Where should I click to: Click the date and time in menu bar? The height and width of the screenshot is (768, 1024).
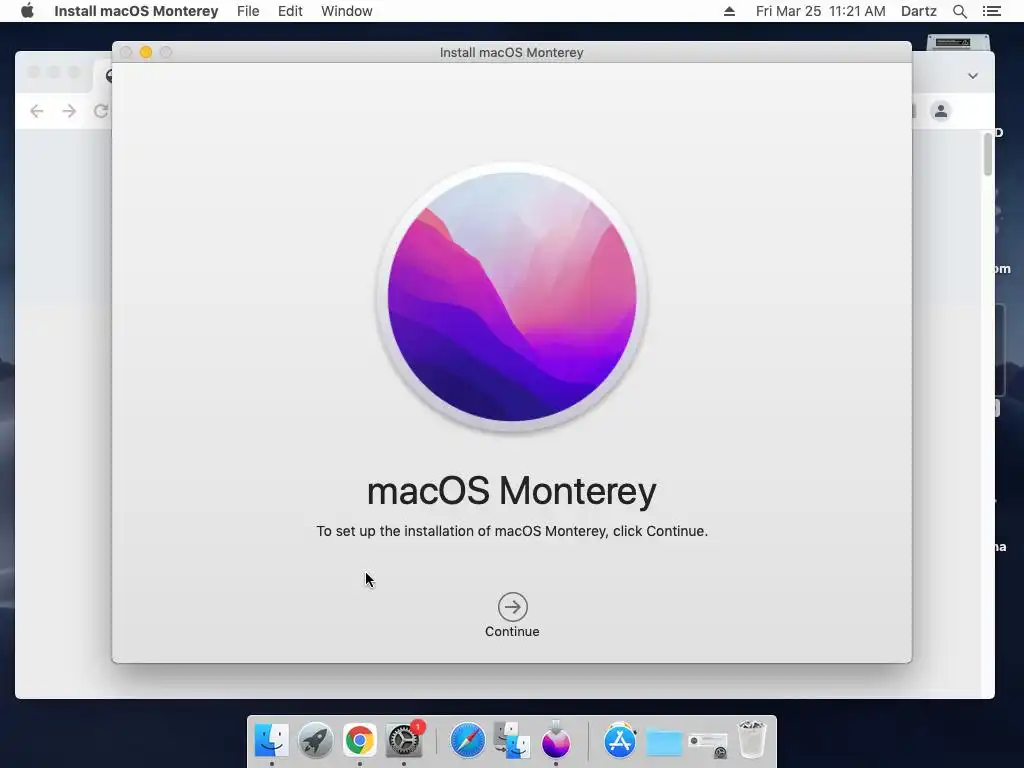[820, 11]
